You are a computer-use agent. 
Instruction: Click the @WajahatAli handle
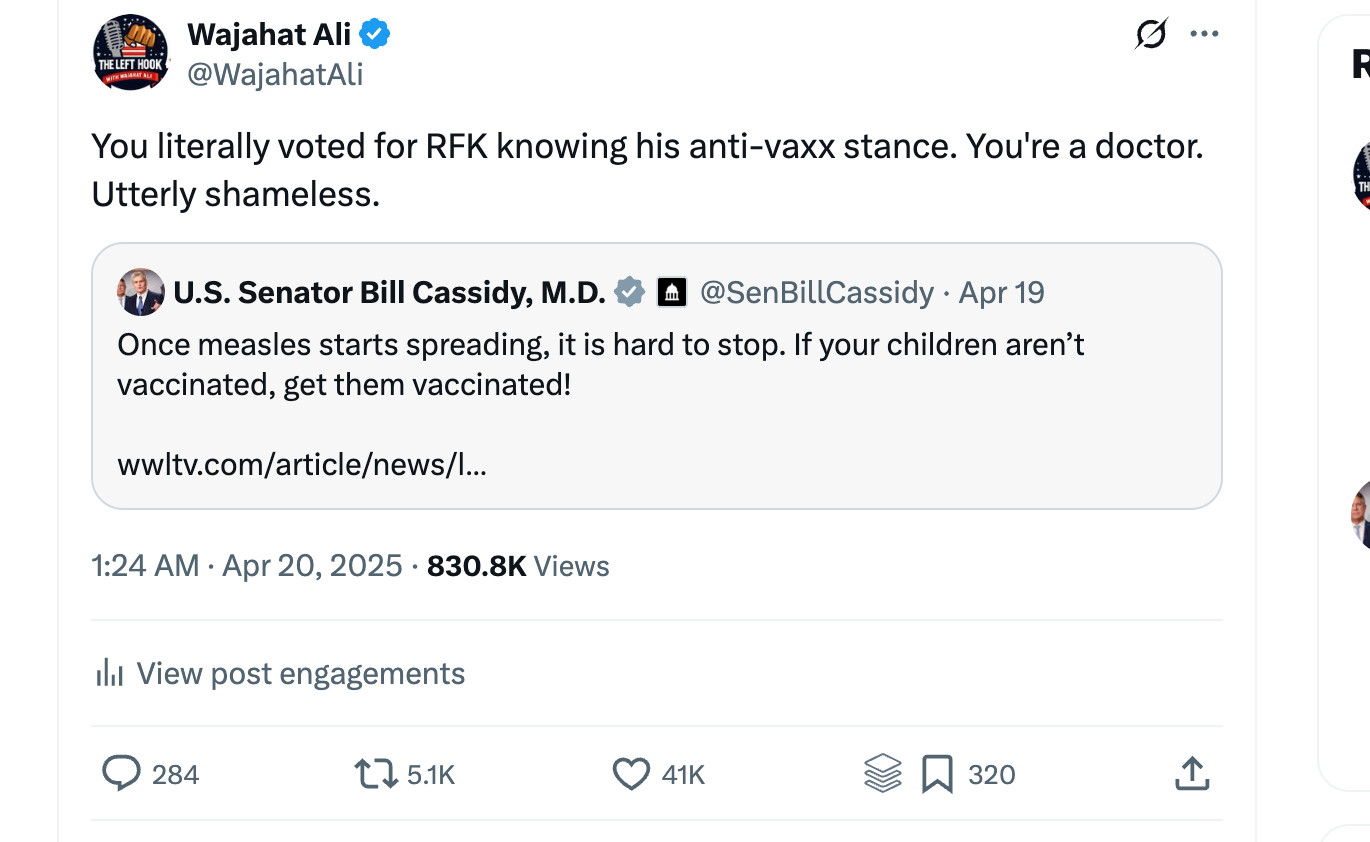274,74
